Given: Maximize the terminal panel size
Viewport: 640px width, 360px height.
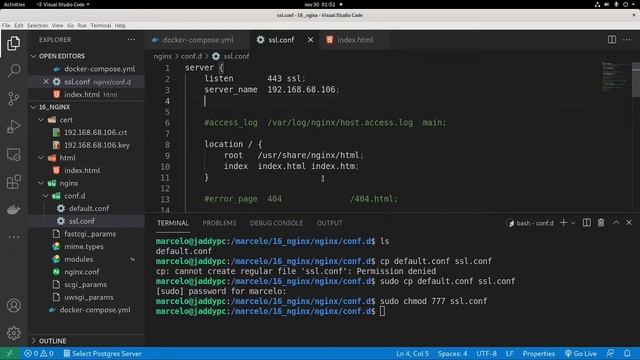Looking at the screenshot, I should (616, 222).
